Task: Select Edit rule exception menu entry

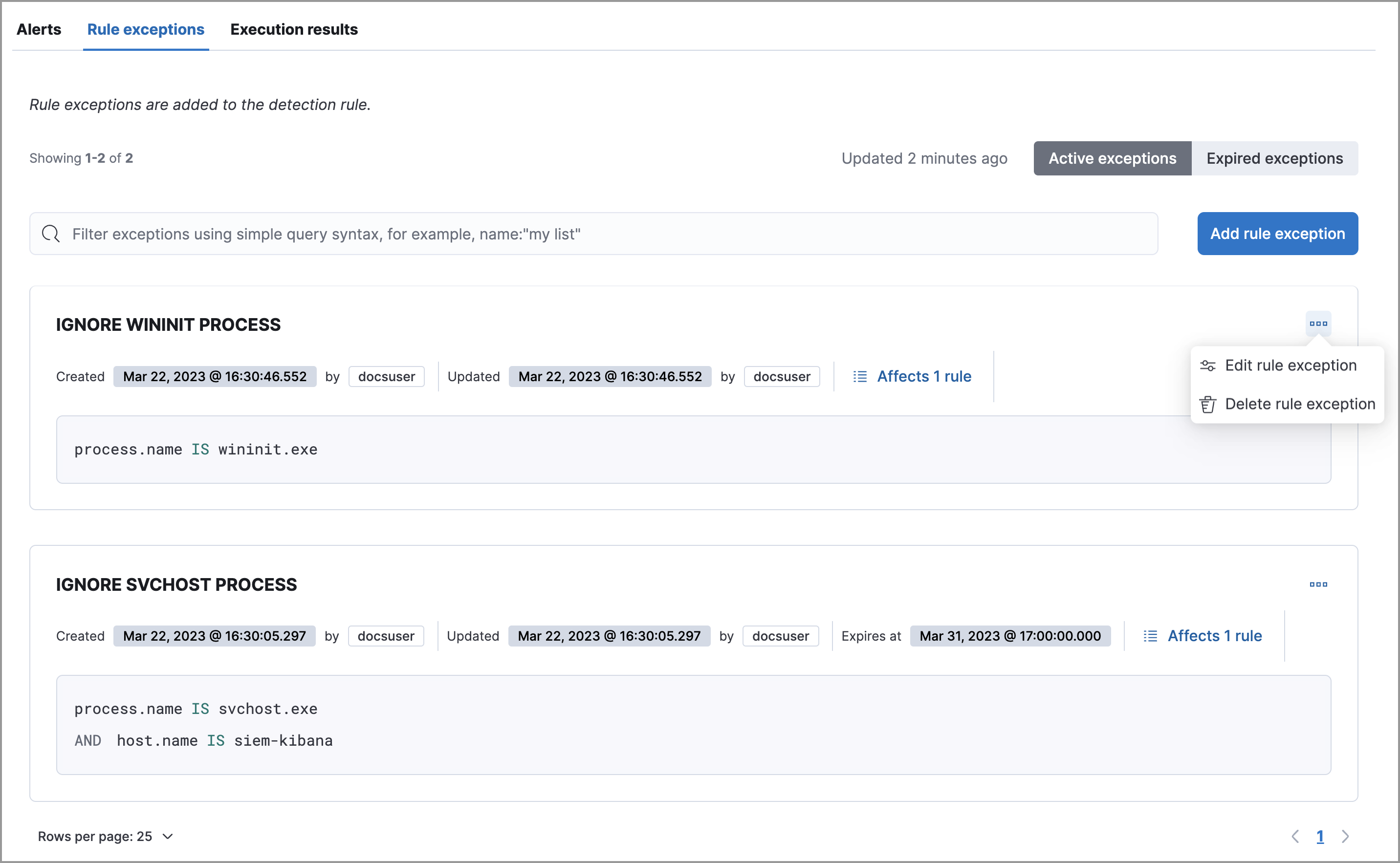Action: click(1290, 366)
